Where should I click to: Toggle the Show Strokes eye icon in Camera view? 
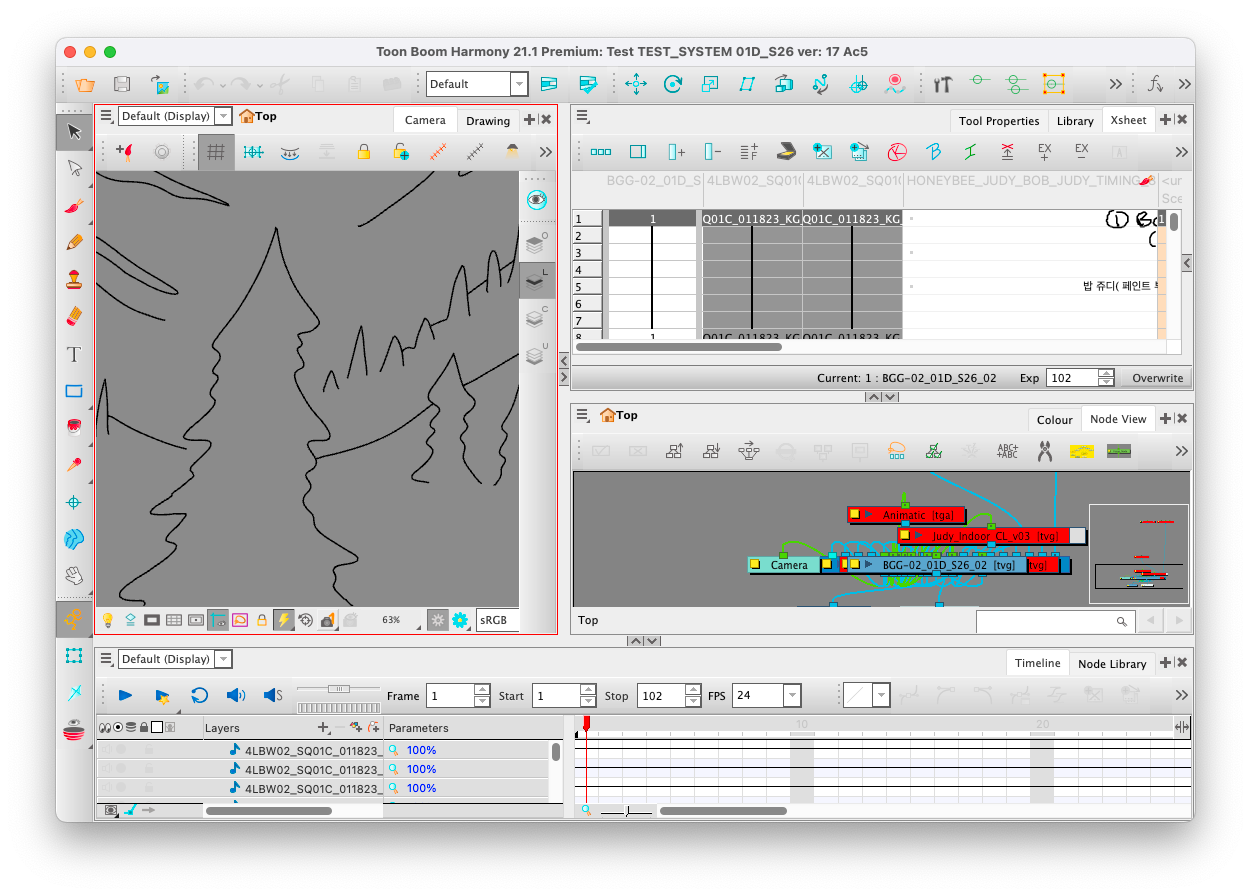click(537, 199)
